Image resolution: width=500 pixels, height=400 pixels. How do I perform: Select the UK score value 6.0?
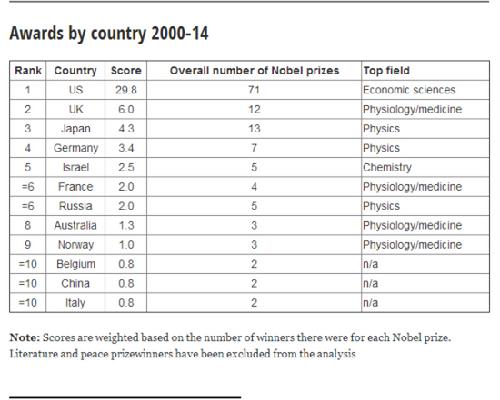126,109
